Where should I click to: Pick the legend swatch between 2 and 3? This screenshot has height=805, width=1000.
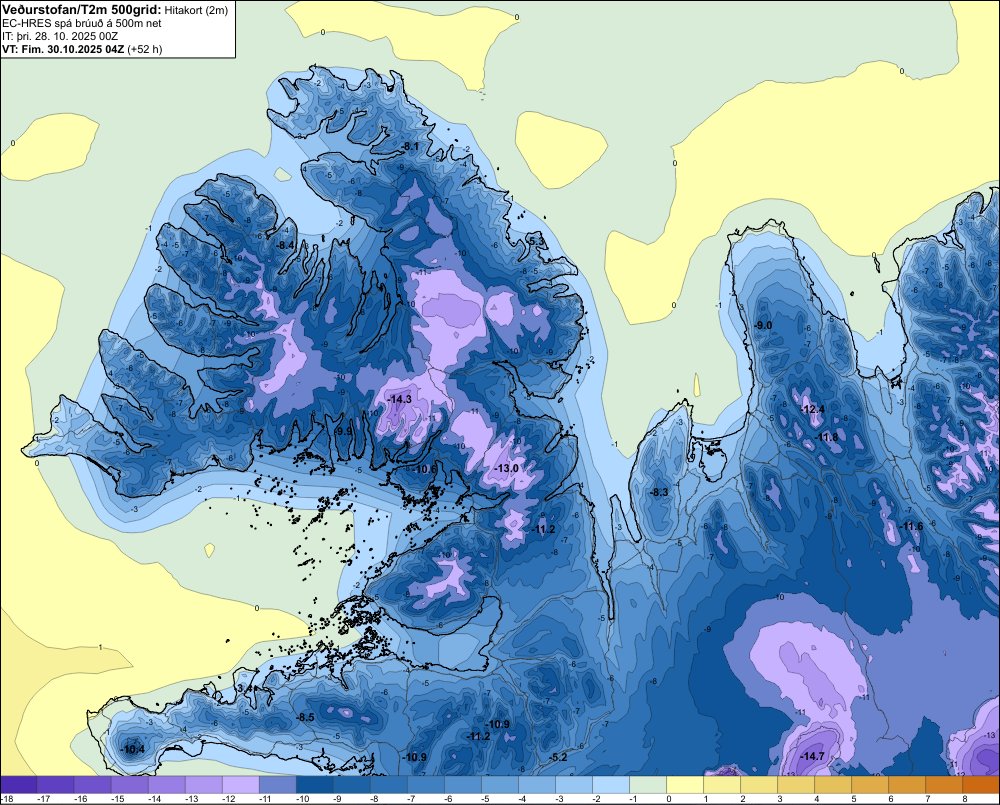click(x=758, y=785)
